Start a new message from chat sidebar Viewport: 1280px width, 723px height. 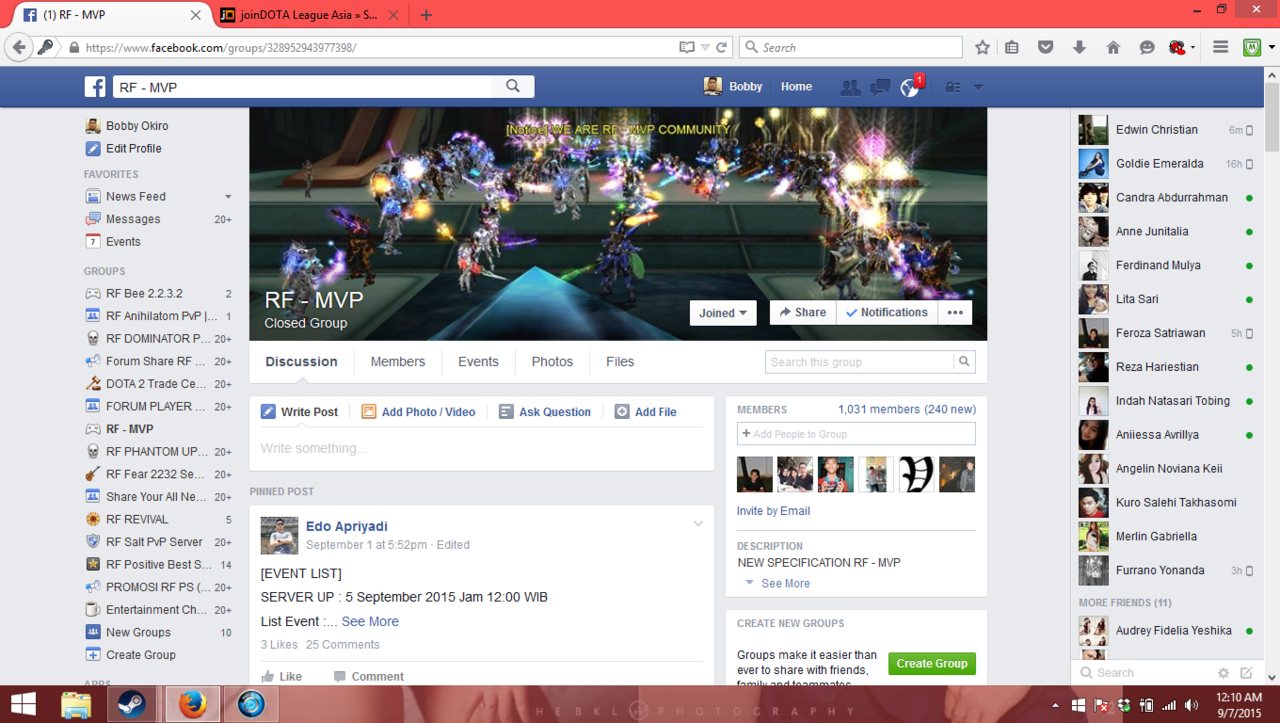coord(1246,673)
